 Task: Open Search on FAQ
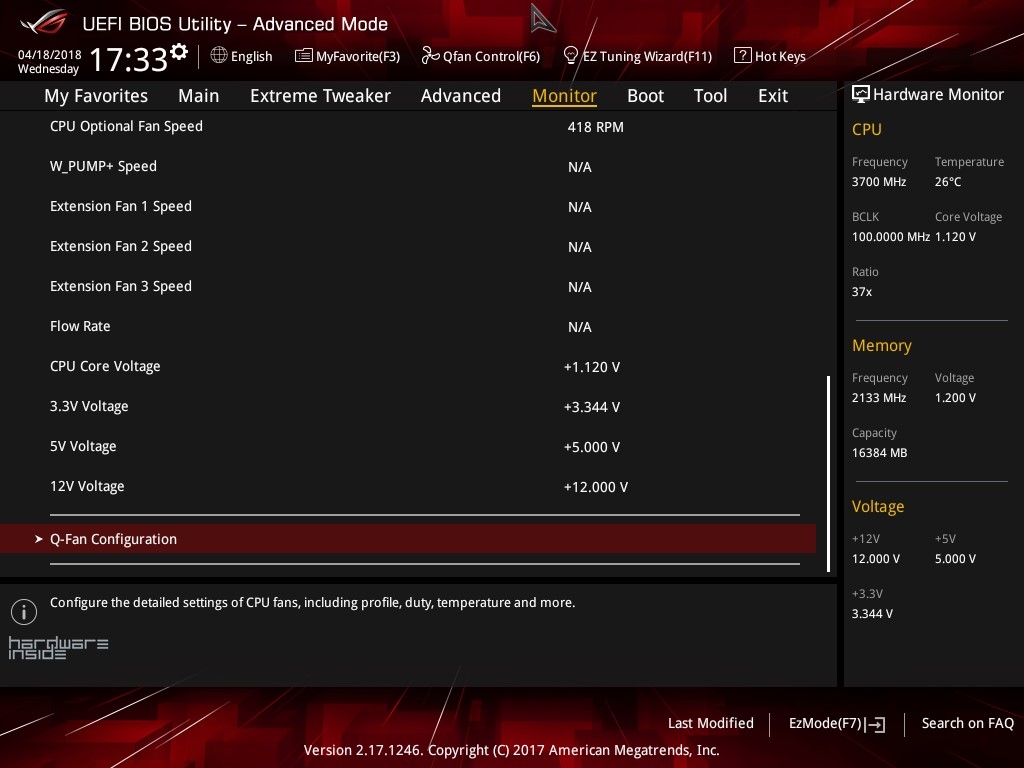point(967,723)
